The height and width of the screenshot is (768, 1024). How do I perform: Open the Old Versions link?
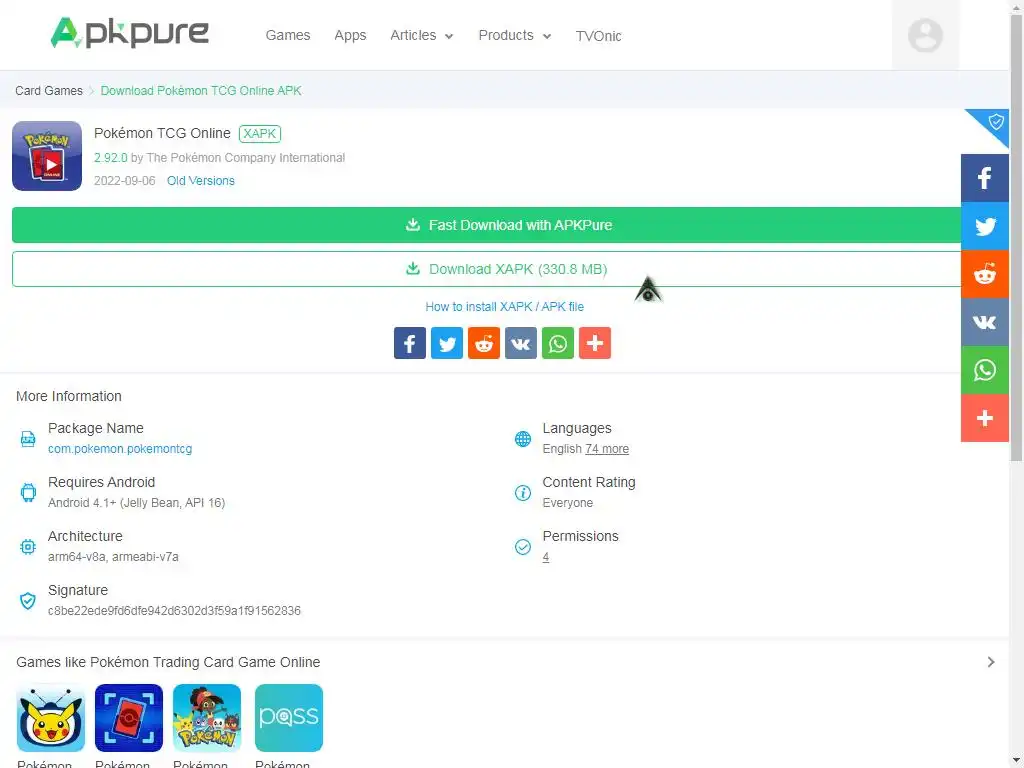(200, 181)
